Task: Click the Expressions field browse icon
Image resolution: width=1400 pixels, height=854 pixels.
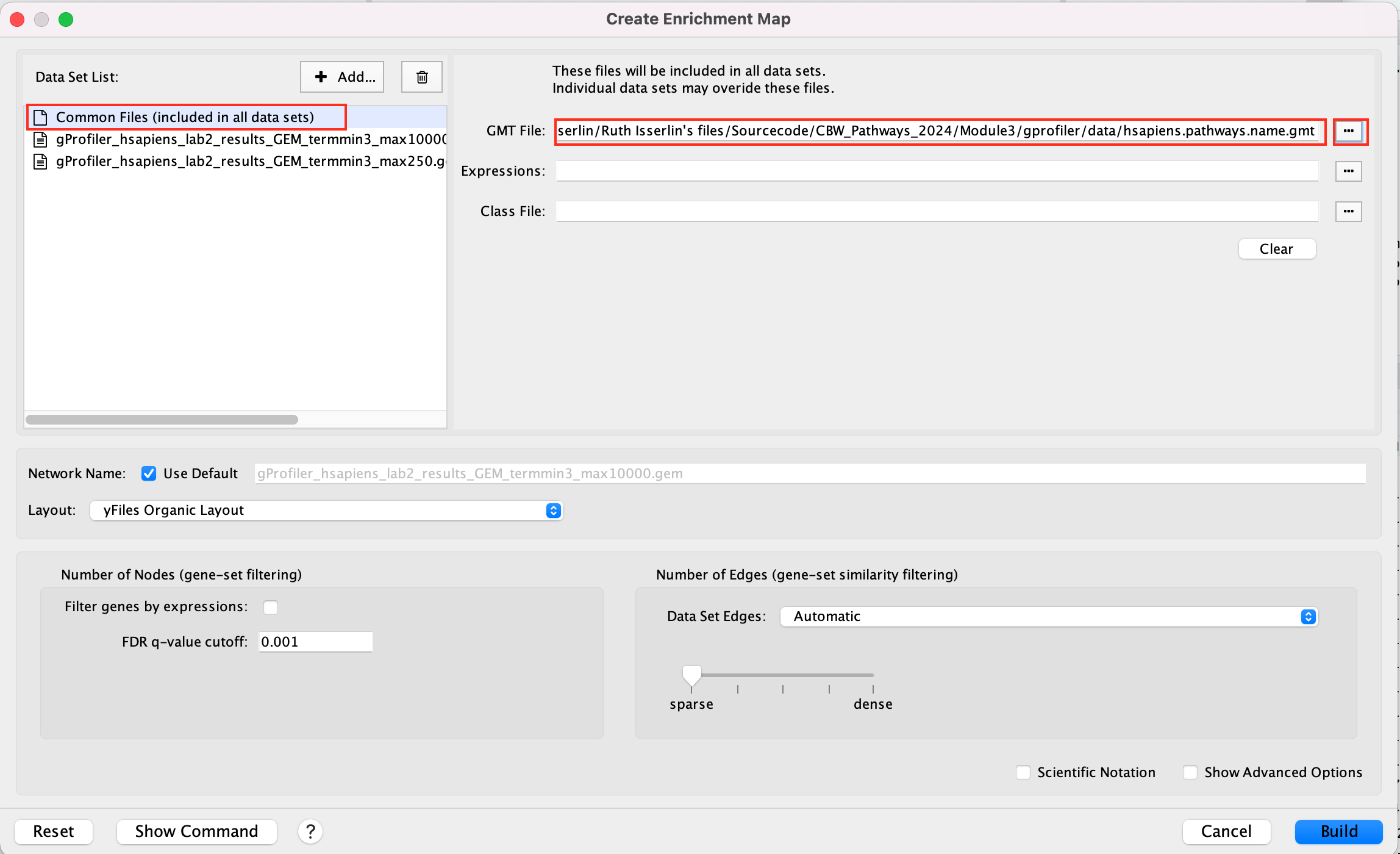Action: pos(1349,171)
